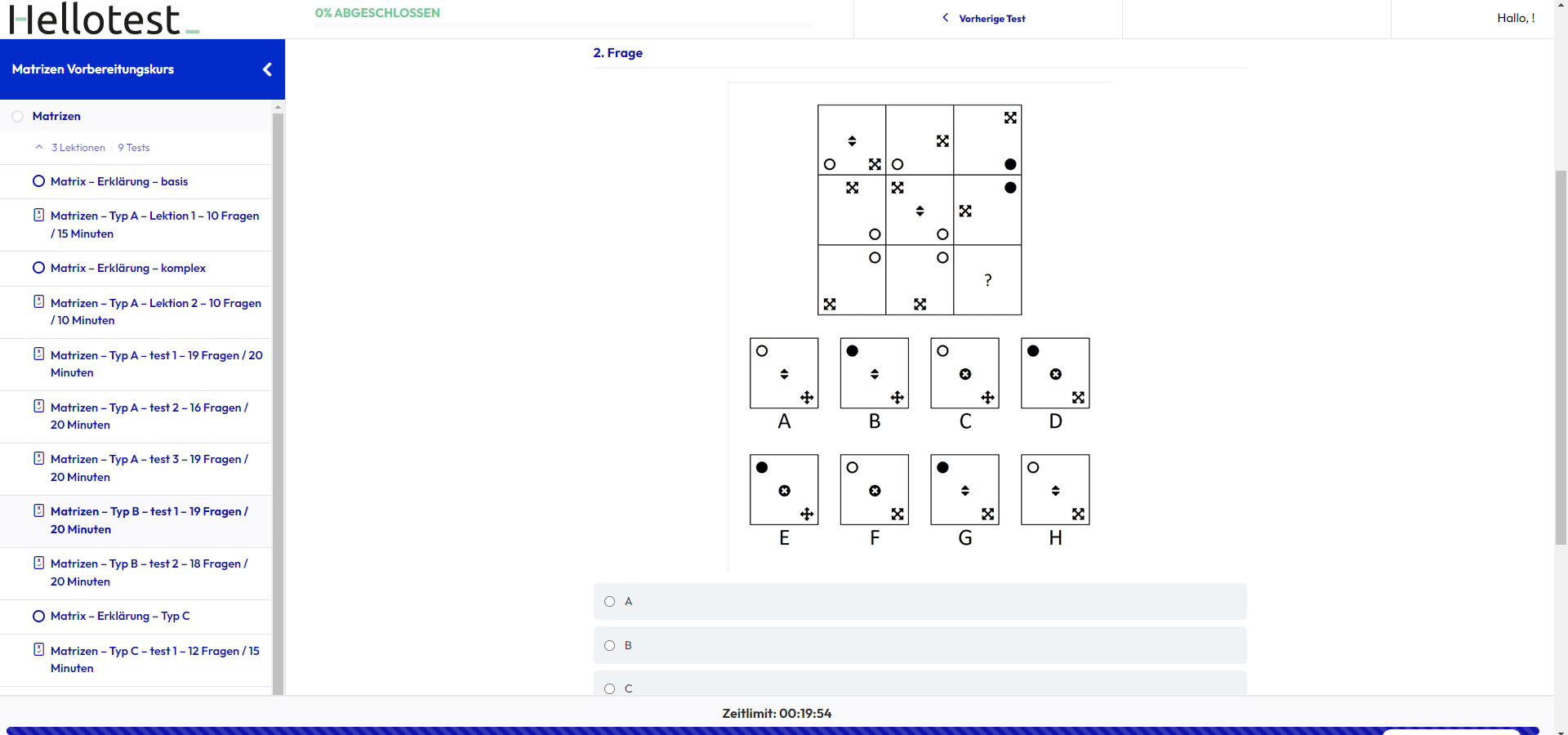Click circle icon beside Matrix Erklärung basis

pos(38,181)
